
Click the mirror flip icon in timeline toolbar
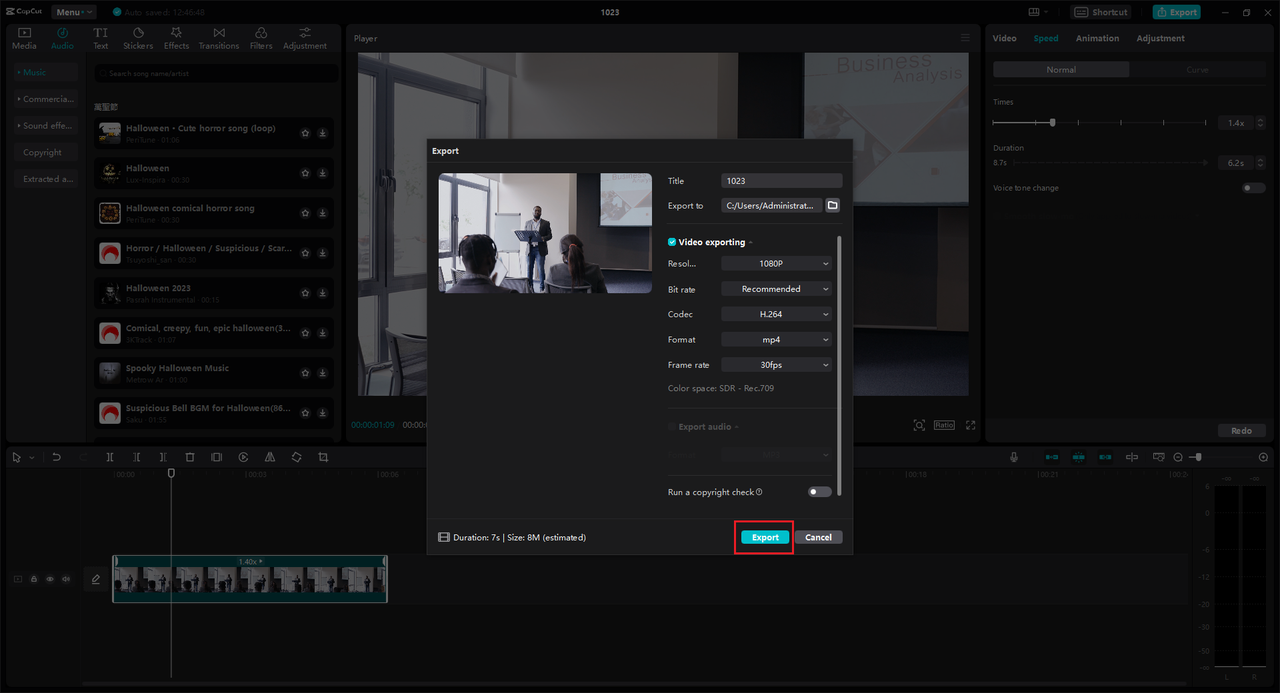pyautogui.click(x=270, y=457)
